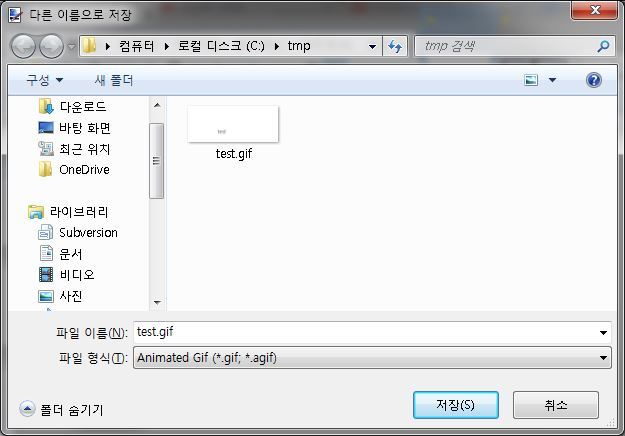Expand arrow before 컴퓨터 in the path
This screenshot has width=625, height=436.
pyautogui.click(x=108, y=47)
